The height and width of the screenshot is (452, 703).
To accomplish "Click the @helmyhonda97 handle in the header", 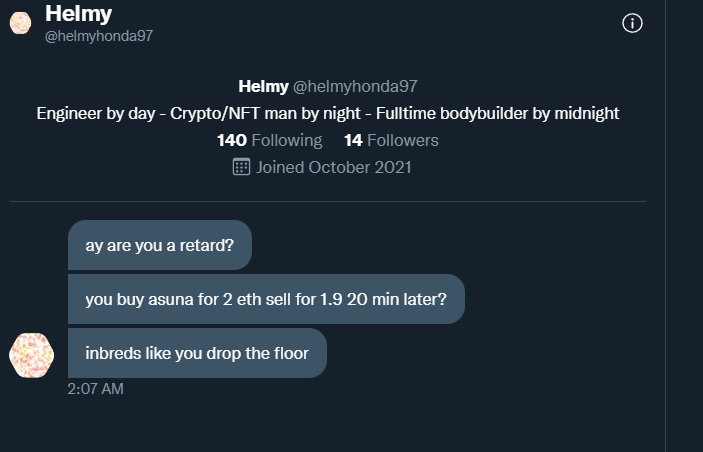I will click(99, 36).
